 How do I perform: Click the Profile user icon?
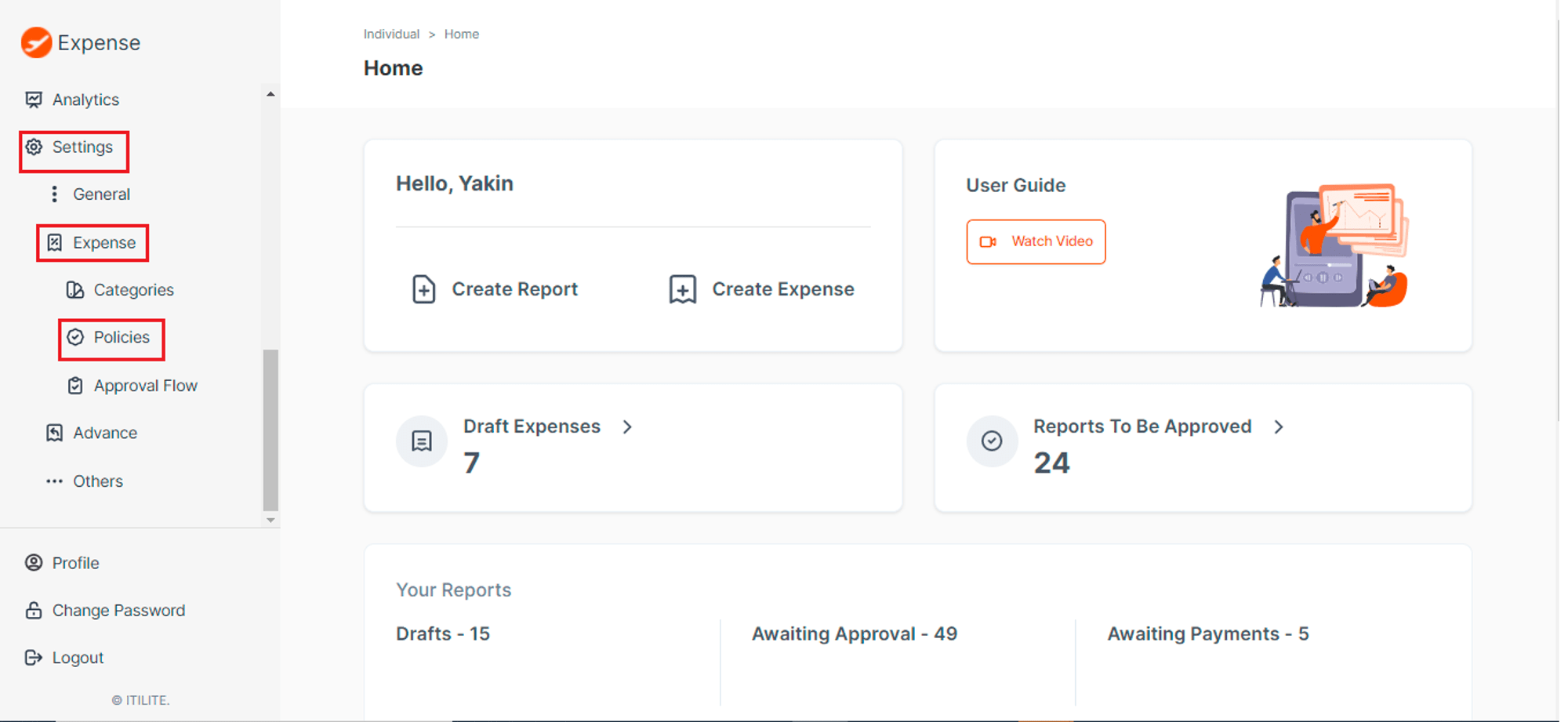[x=34, y=563]
